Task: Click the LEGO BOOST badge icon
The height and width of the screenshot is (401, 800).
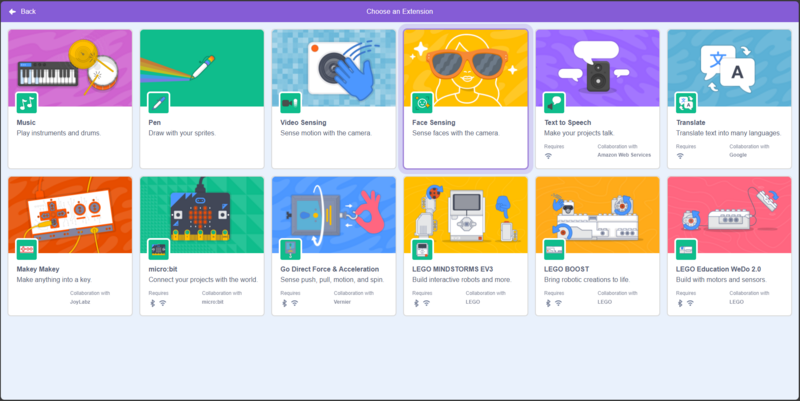Action: tap(554, 249)
